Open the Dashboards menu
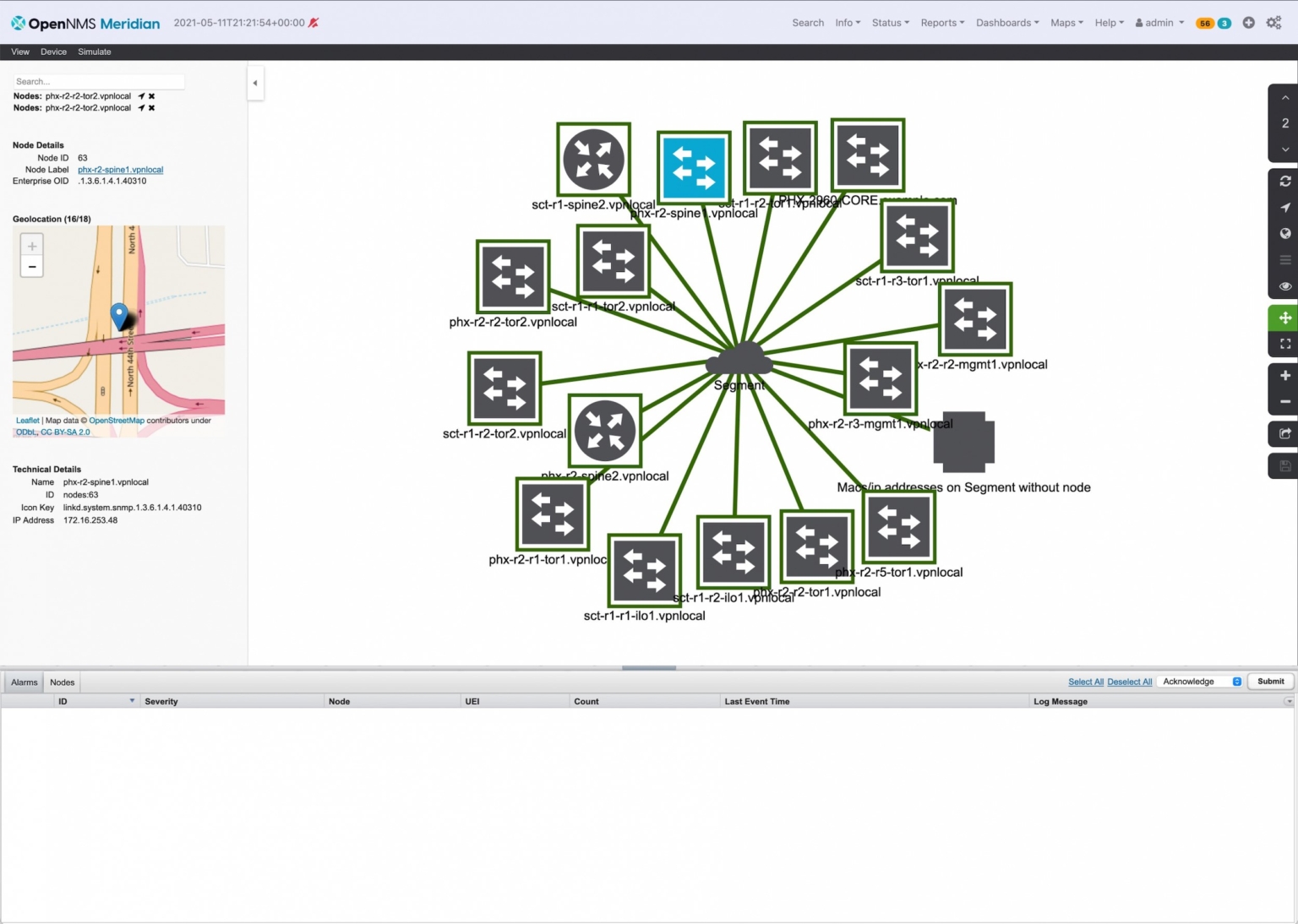Screen dimensions: 1298x924 click(x=1006, y=23)
